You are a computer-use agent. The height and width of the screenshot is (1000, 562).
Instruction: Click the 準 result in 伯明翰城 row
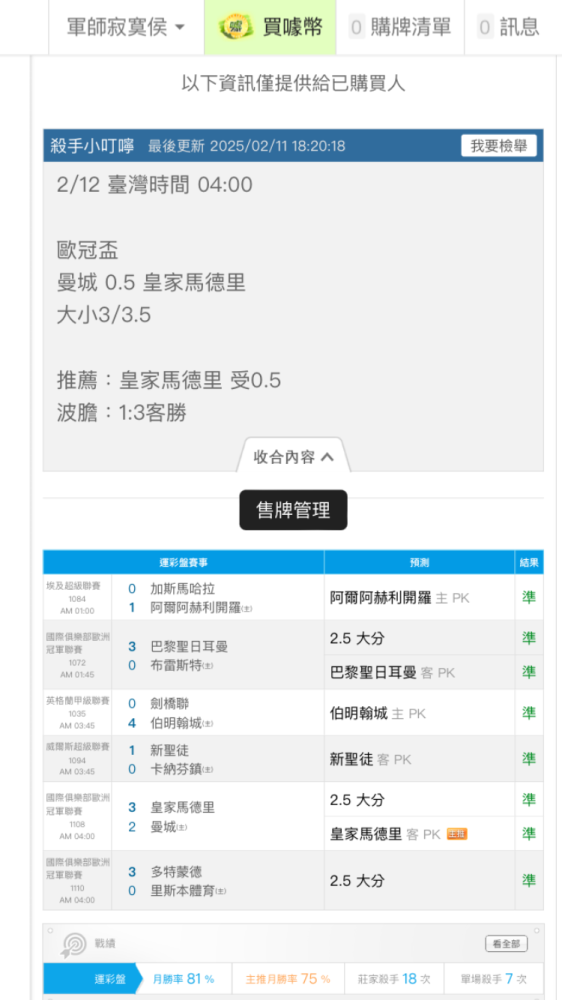point(529,712)
